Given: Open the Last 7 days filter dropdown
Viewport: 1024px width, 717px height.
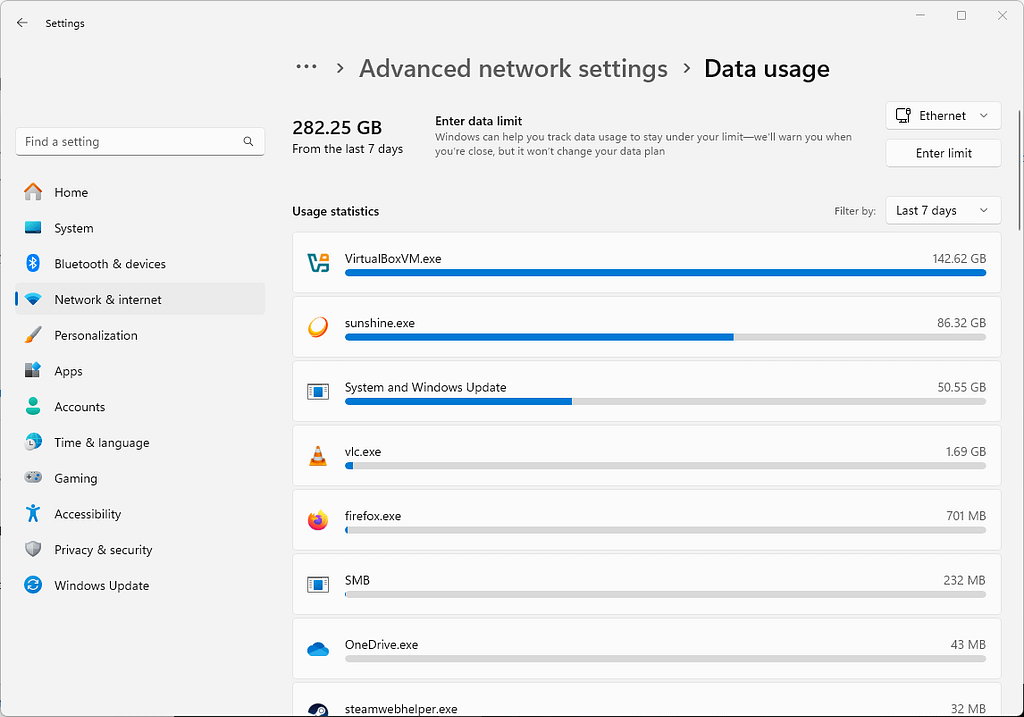Looking at the screenshot, I should coord(942,210).
